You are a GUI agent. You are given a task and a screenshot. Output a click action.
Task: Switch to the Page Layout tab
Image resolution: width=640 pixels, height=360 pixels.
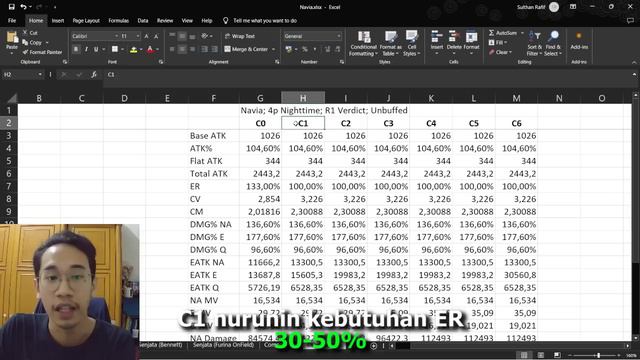pos(86,20)
